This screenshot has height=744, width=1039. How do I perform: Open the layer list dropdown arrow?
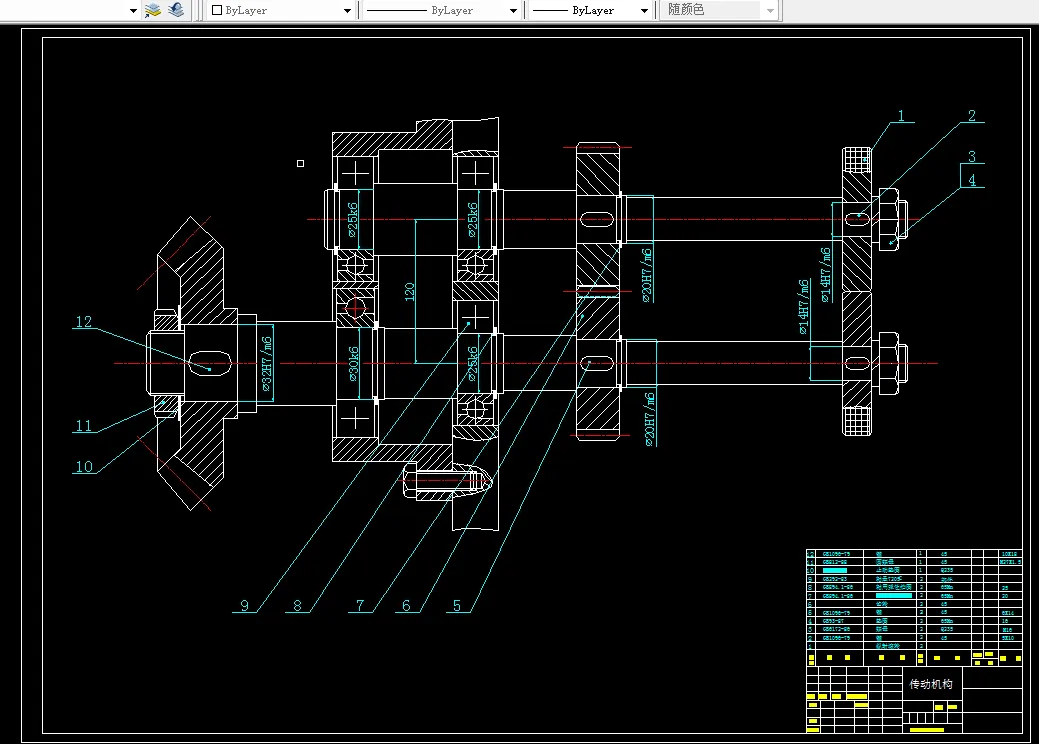[x=134, y=11]
